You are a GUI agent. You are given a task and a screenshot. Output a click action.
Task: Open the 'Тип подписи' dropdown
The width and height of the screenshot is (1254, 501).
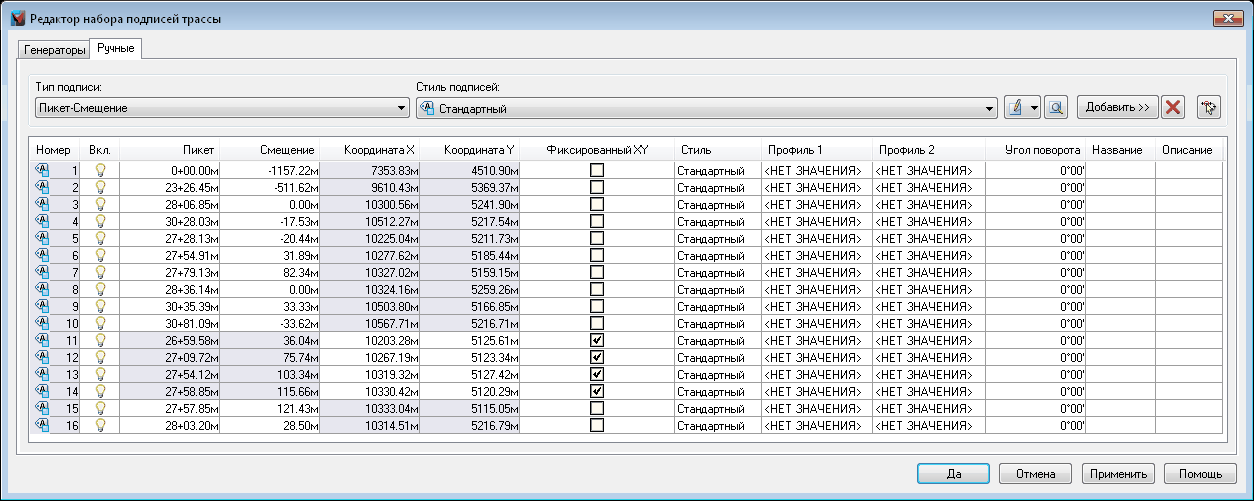click(402, 107)
